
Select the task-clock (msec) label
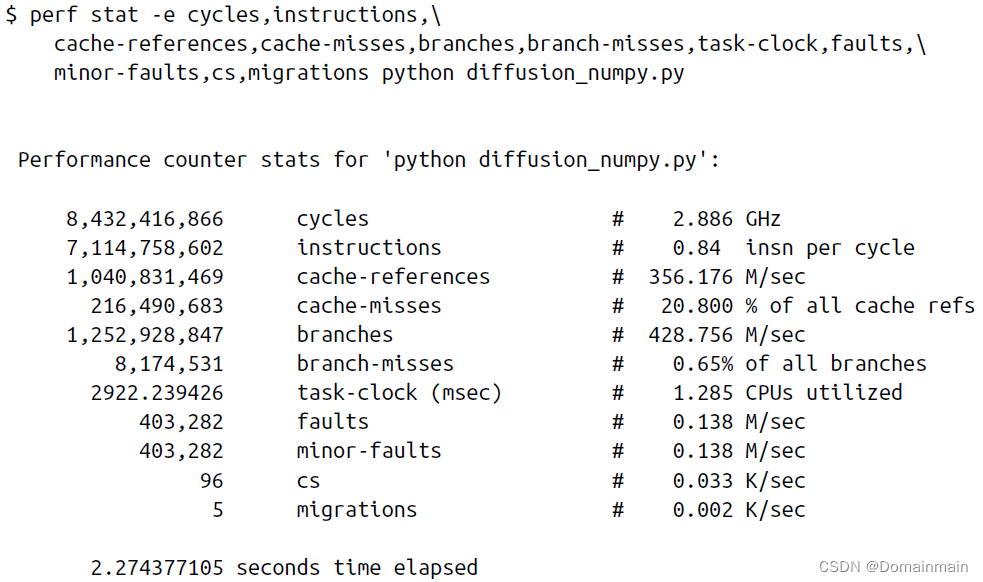399,393
